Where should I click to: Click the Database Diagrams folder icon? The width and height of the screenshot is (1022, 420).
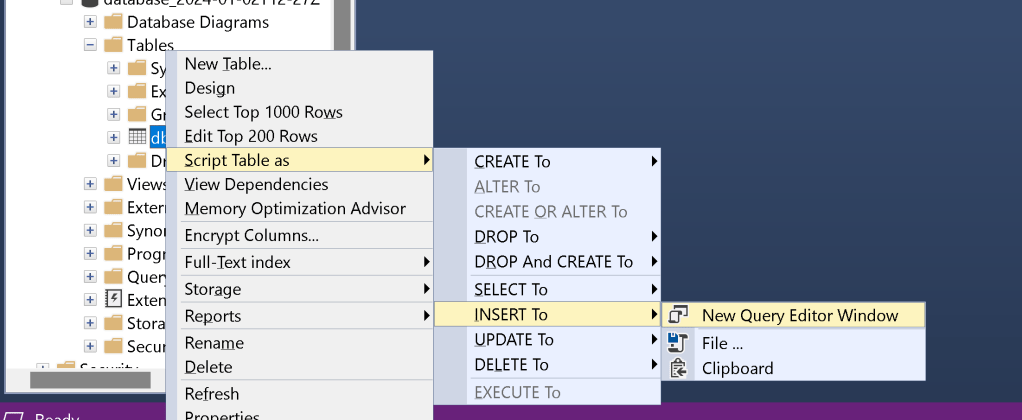(113, 22)
